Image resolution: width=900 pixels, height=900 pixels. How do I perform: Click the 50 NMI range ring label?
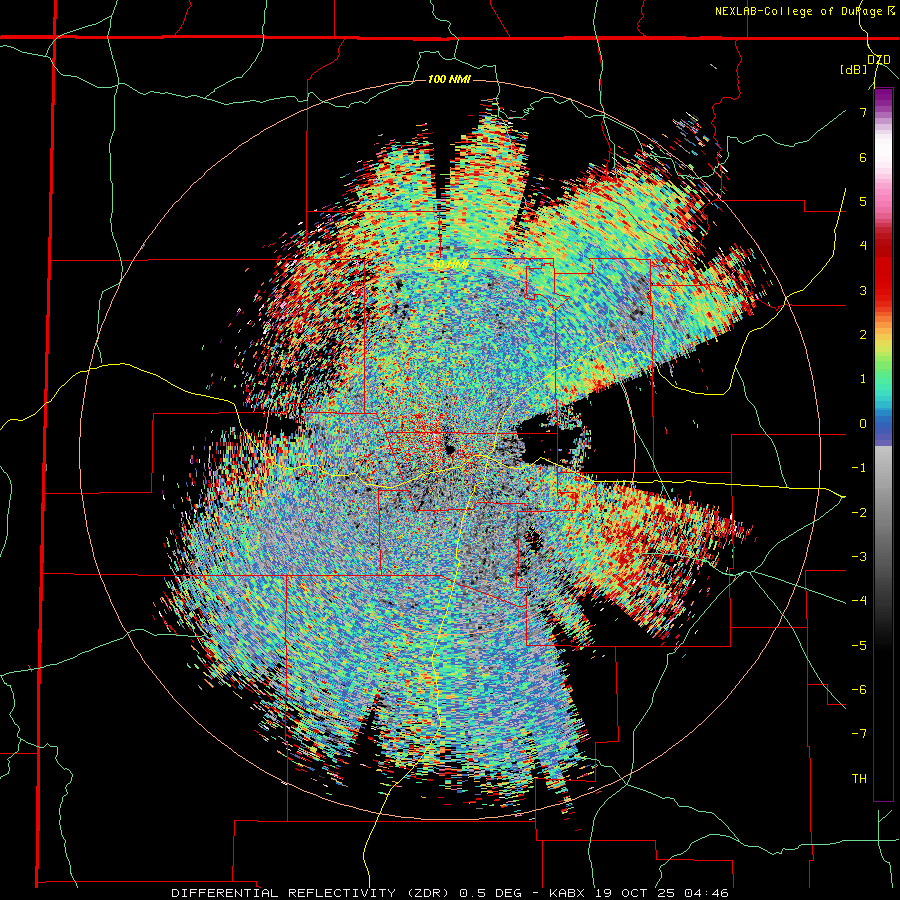[450, 264]
